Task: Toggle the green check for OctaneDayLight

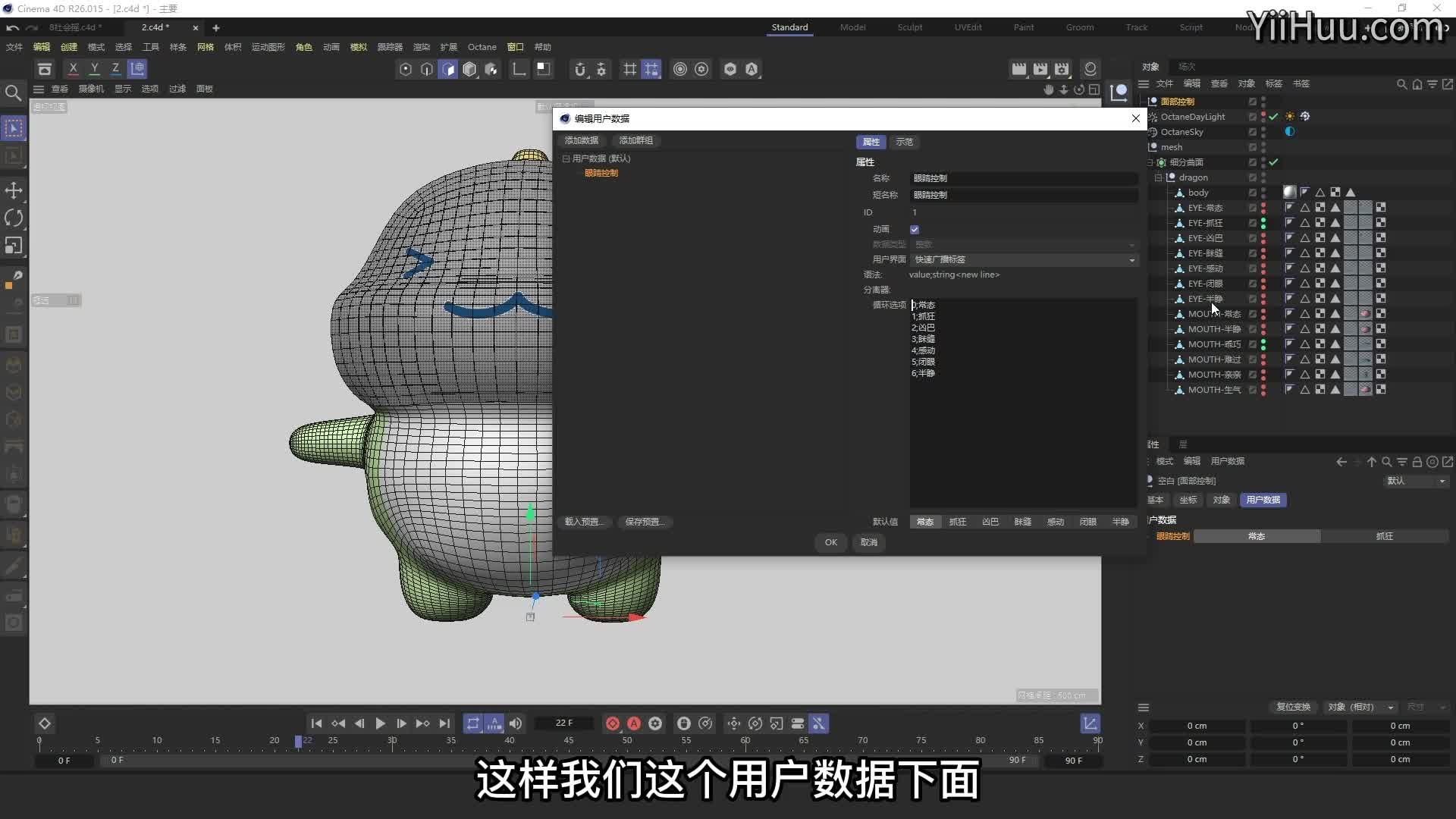Action: click(x=1274, y=117)
